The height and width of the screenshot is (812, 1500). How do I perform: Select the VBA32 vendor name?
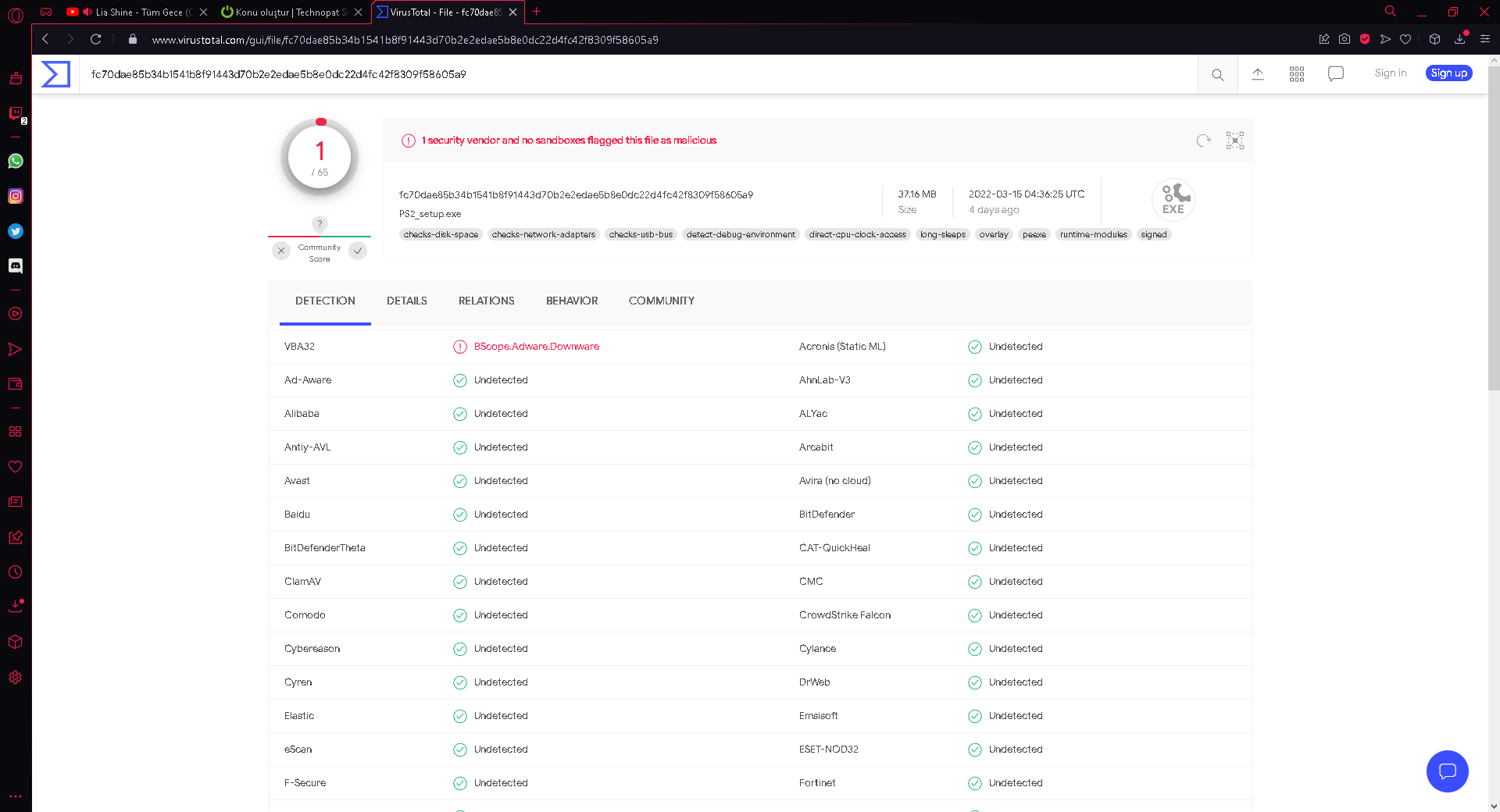coord(299,347)
